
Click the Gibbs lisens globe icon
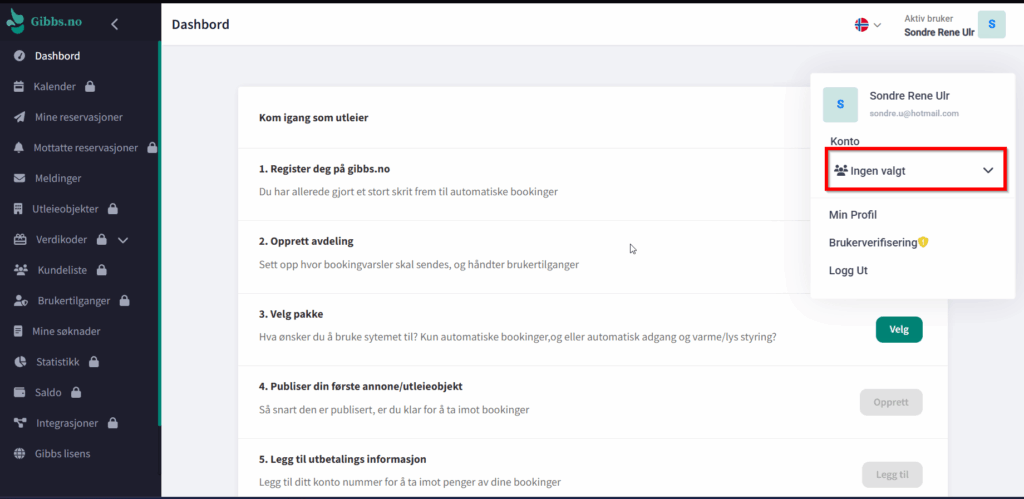pos(19,454)
